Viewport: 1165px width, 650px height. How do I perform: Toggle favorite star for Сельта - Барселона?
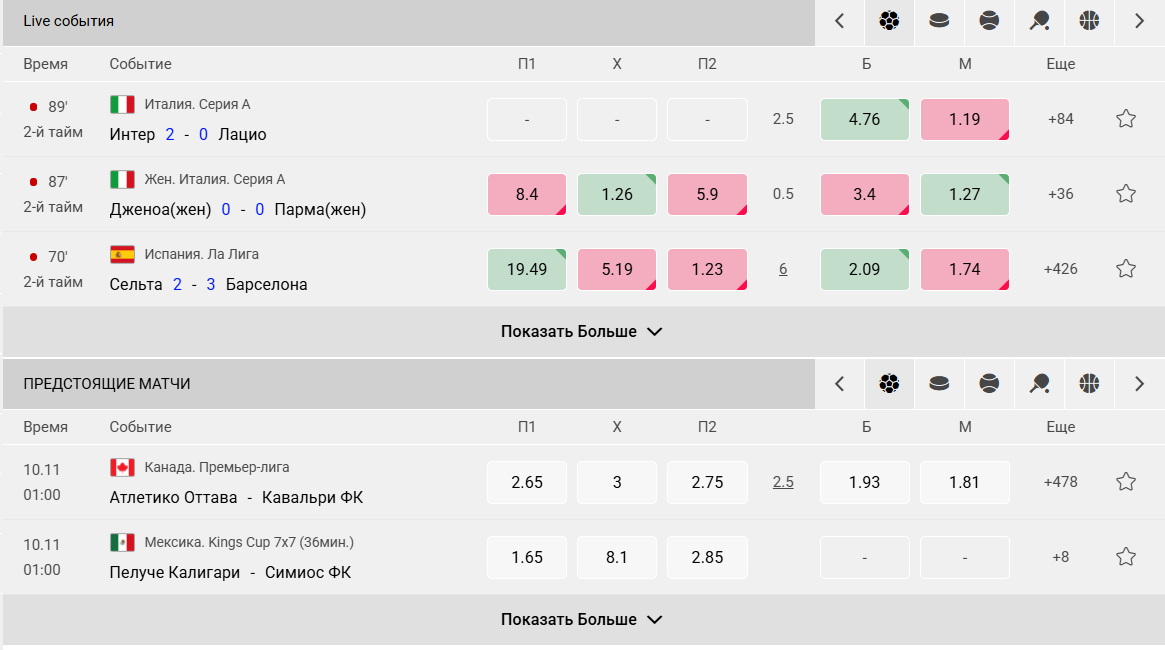pyautogui.click(x=1126, y=269)
